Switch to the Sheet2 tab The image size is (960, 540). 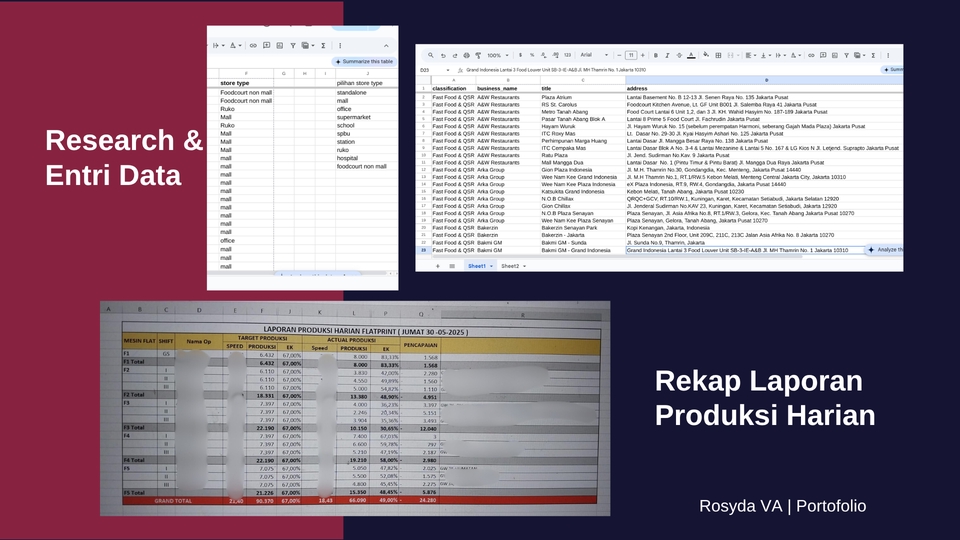[x=512, y=266]
